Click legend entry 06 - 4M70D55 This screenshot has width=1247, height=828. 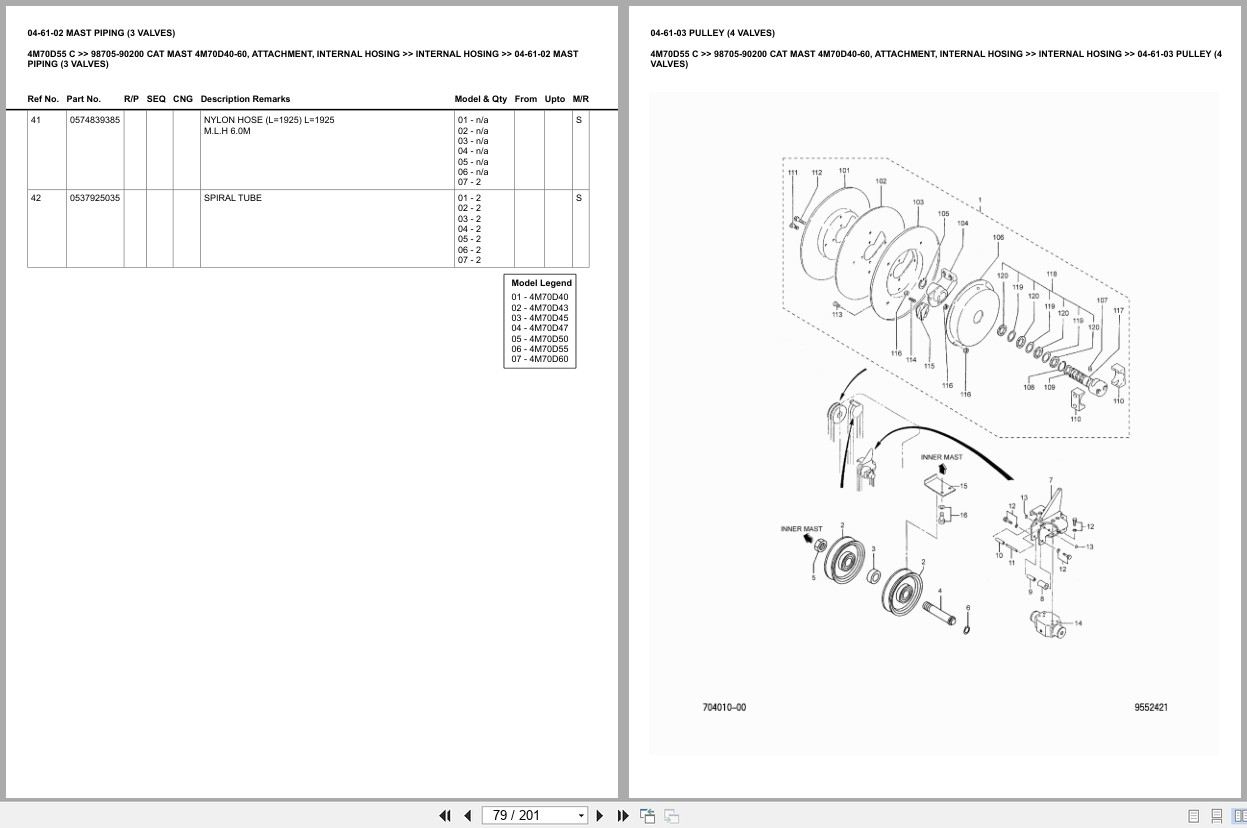[540, 349]
